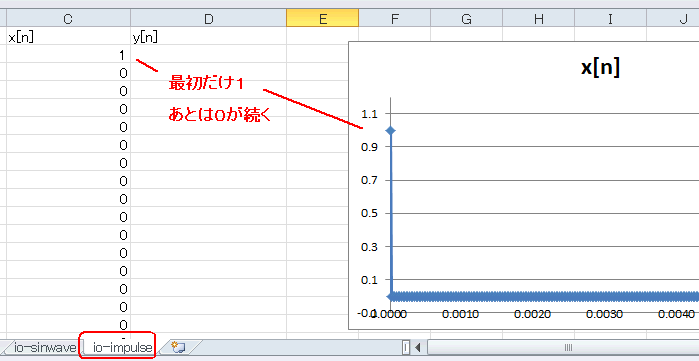Select the io-impulse sheet tab

pyautogui.click(x=122, y=347)
